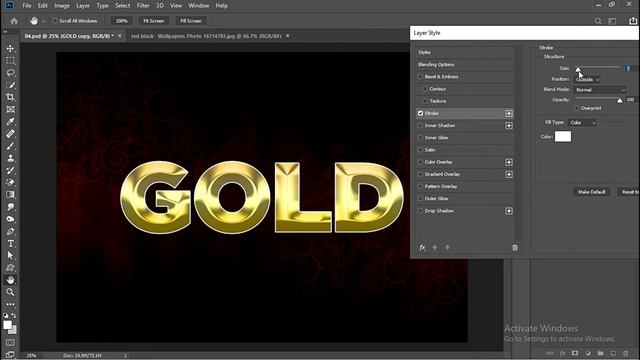The height and width of the screenshot is (360, 640).
Task: Click the plus icon beside Inner Shadow
Action: click(509, 126)
